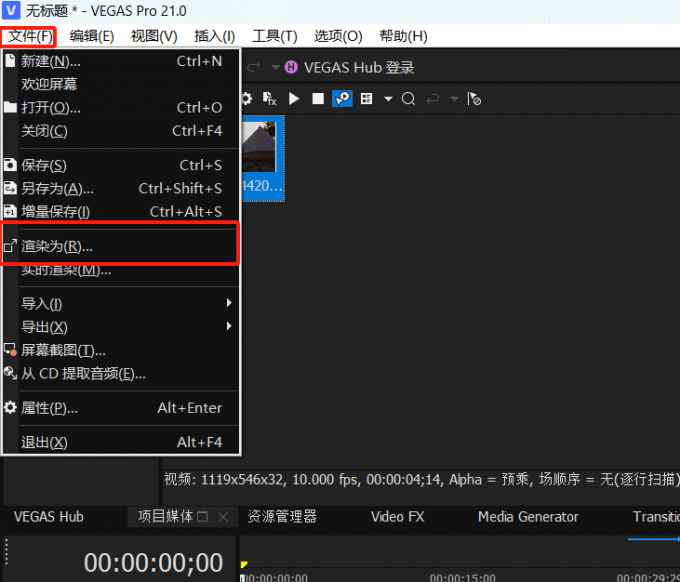680x582 pixels.
Task: Switch to the 资源管理器 tab
Action: pos(282,517)
